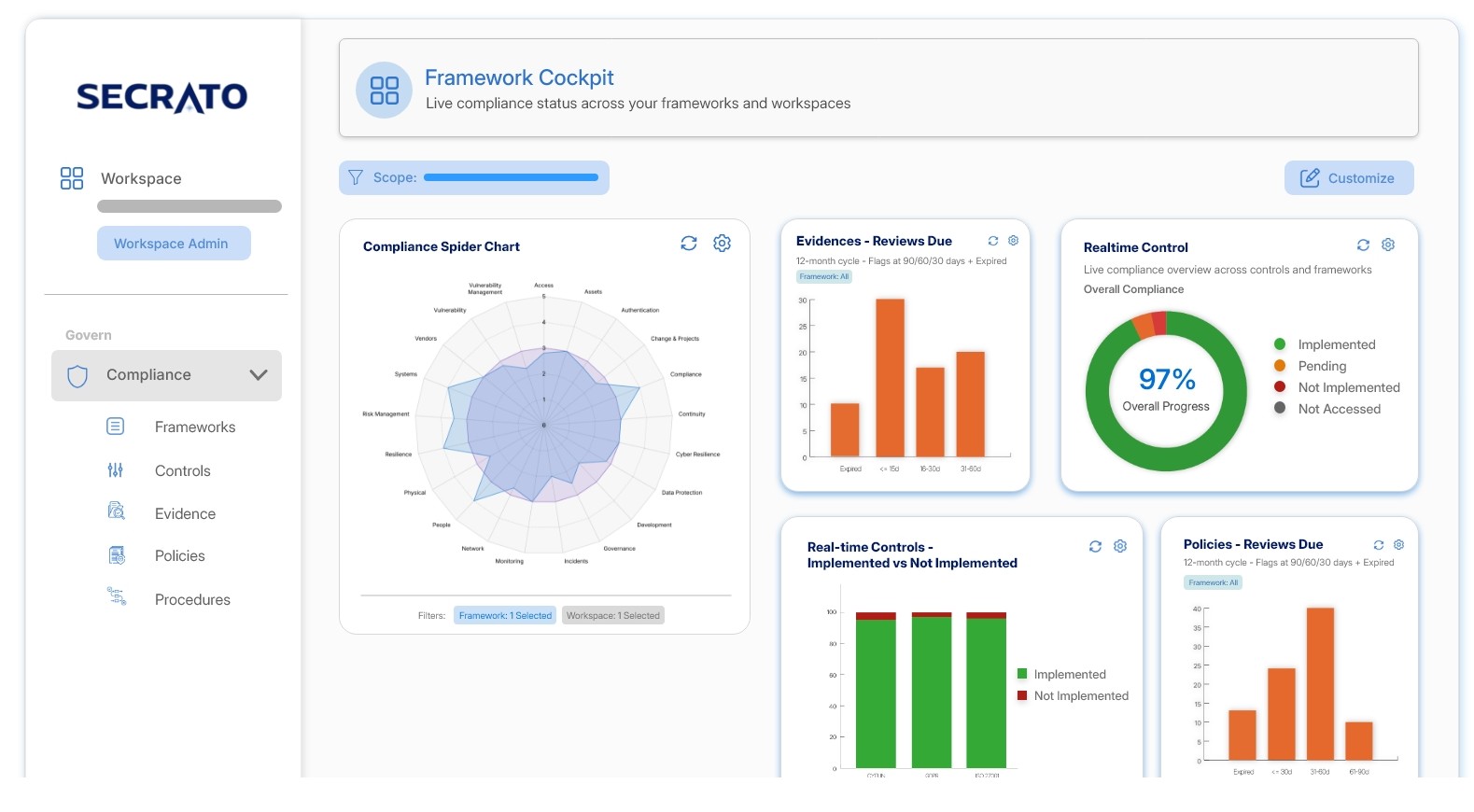The image size is (1474, 812).
Task: Click the Frameworks list icon
Action: (116, 427)
